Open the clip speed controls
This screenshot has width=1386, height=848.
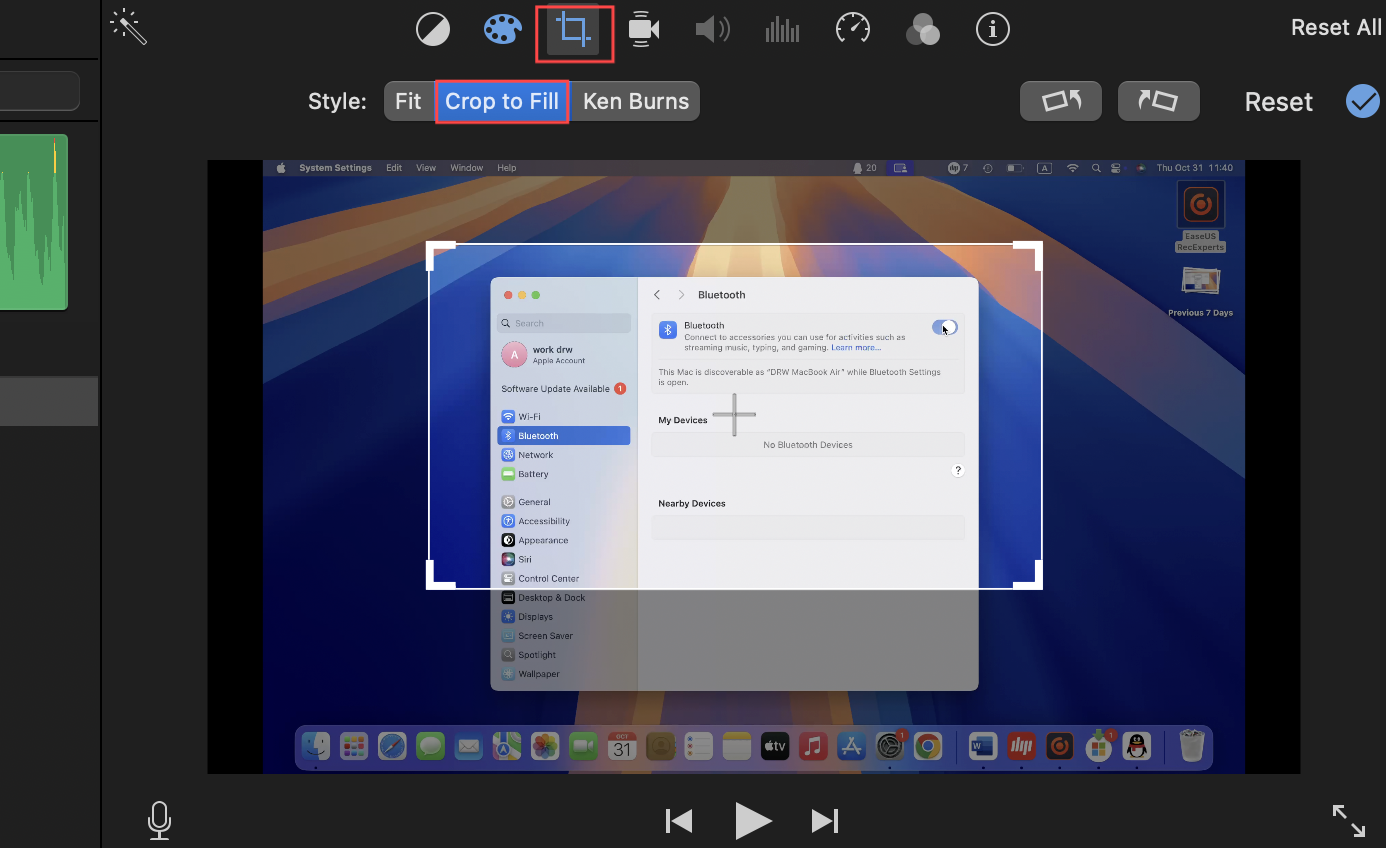852,28
